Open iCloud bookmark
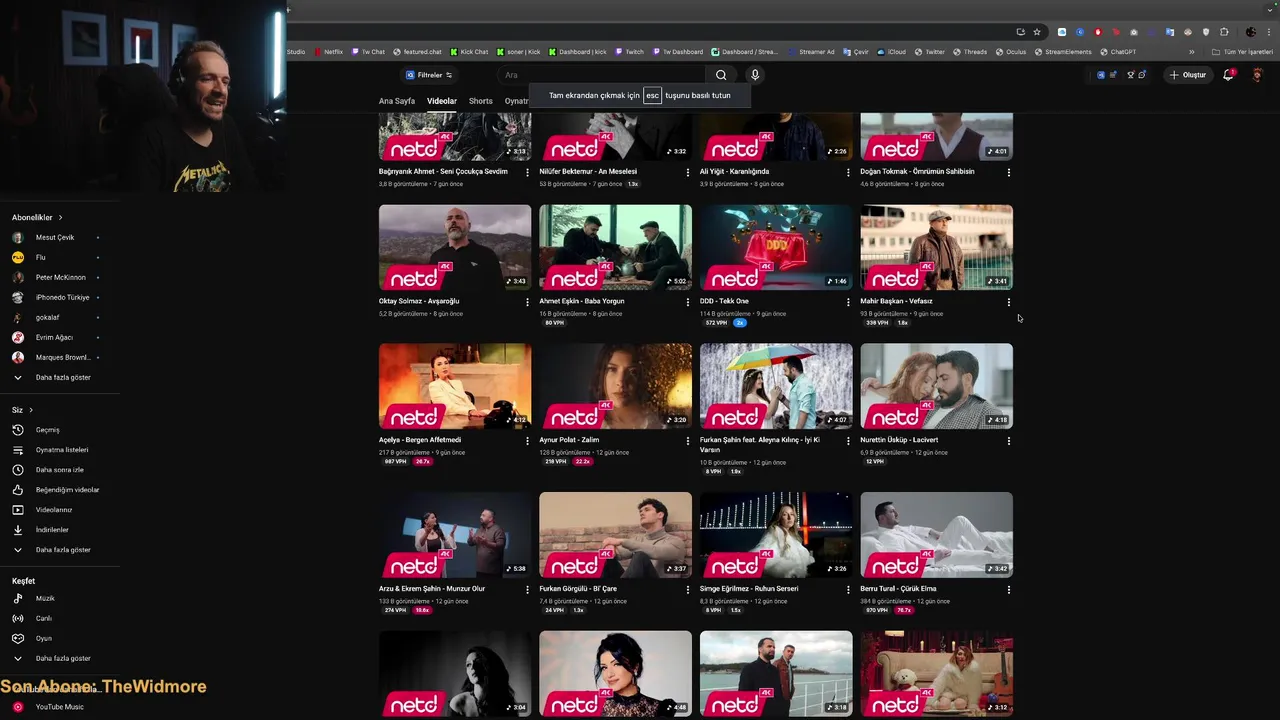This screenshot has width=1280, height=720. [x=893, y=52]
